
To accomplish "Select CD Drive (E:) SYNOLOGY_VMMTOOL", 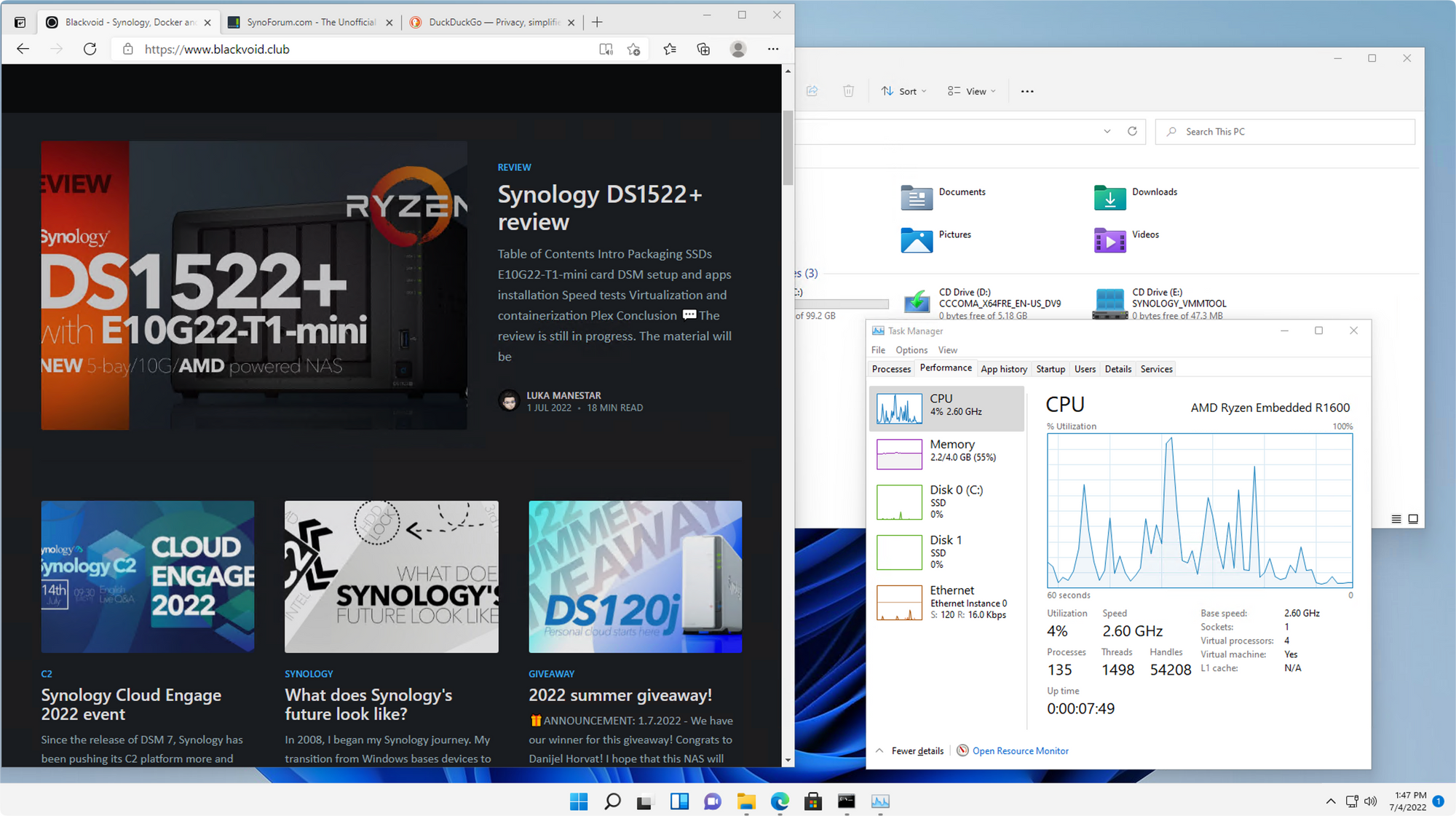I will (x=1160, y=304).
